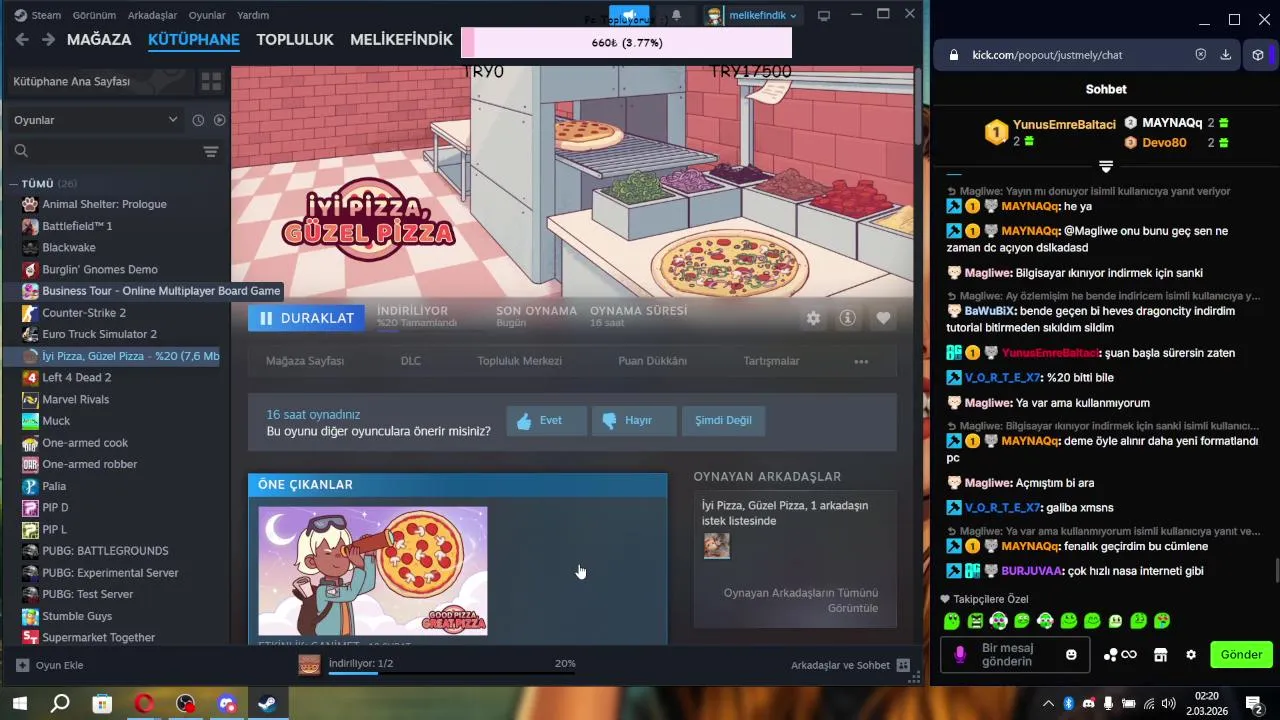Click the download progress bar at bottom

point(452,673)
